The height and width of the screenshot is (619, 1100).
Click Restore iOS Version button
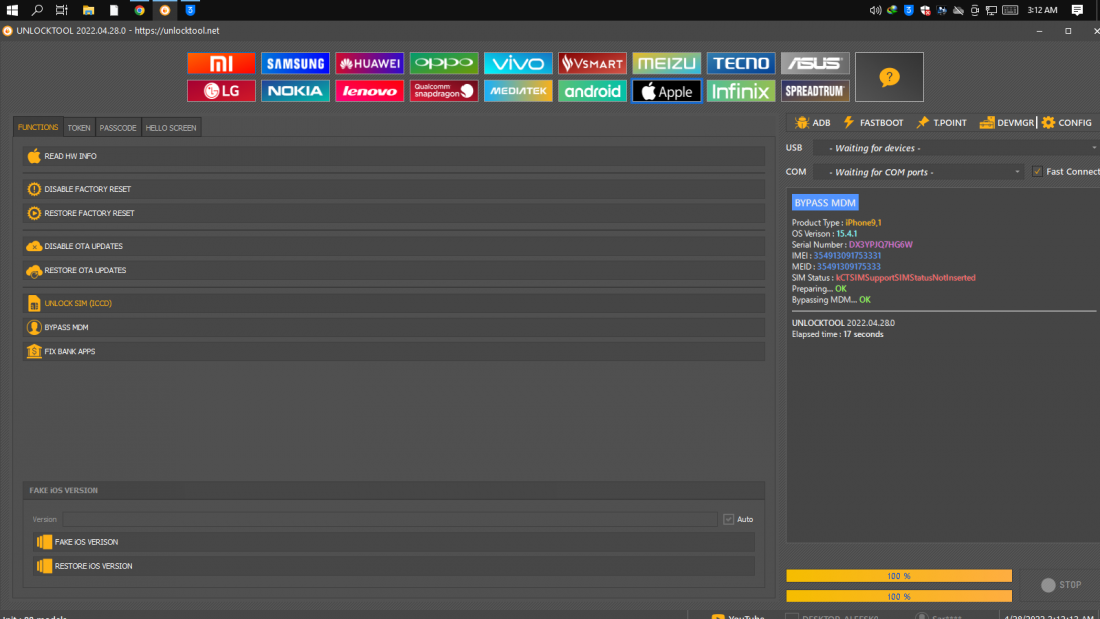tap(394, 566)
